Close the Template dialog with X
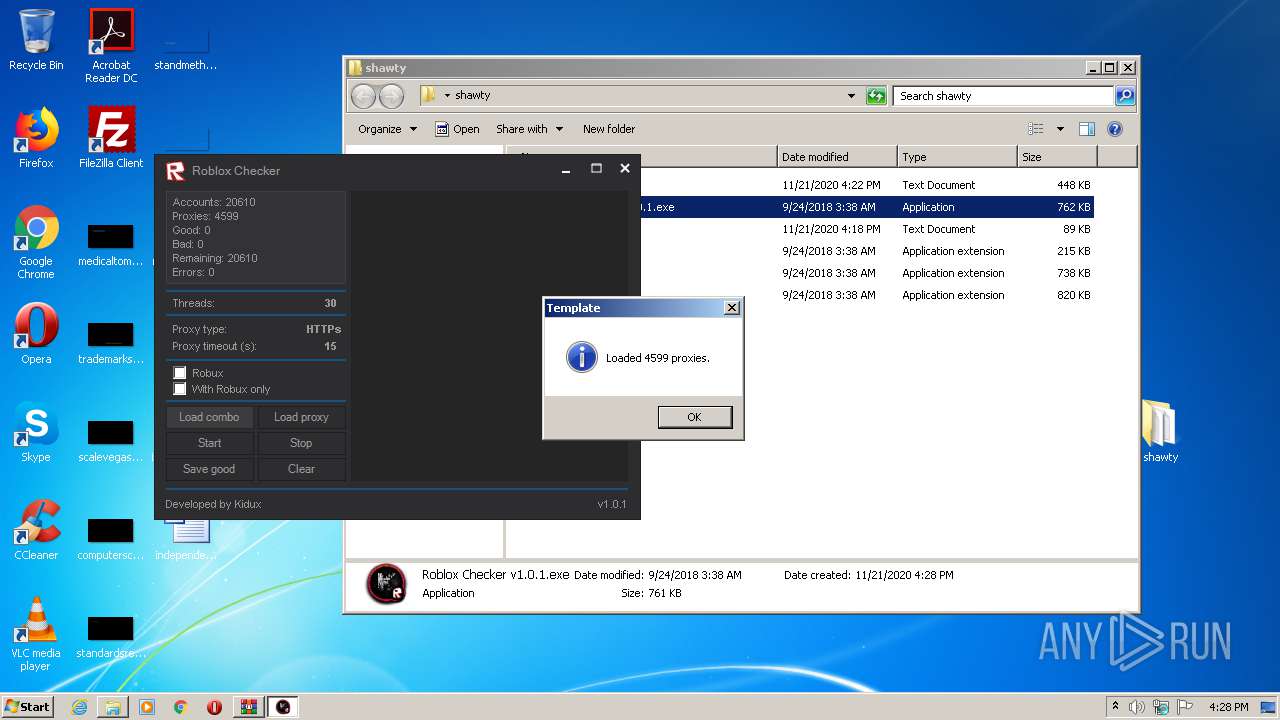The image size is (1280, 720). tap(732, 308)
